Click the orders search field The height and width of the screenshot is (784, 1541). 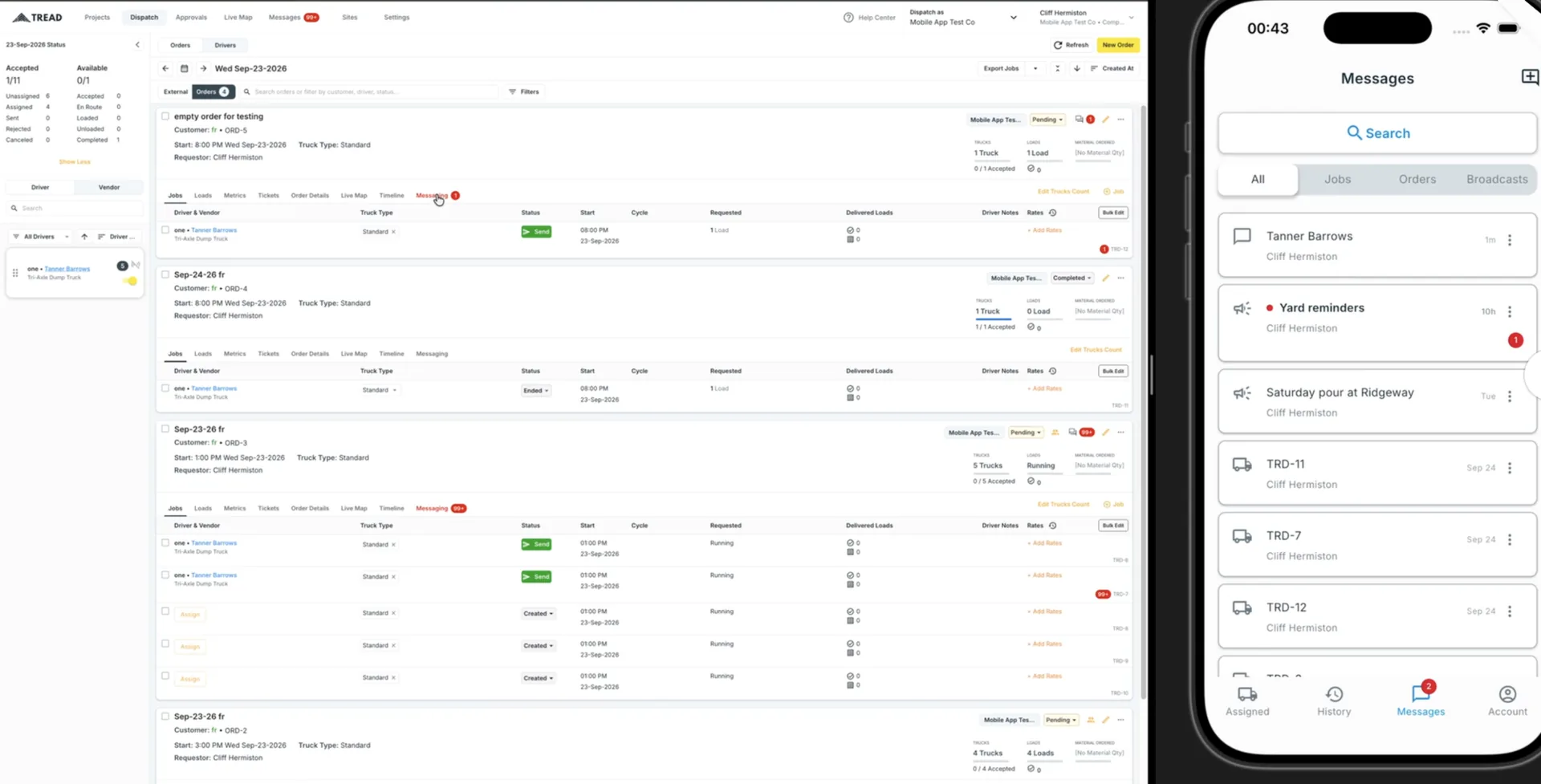coord(369,91)
